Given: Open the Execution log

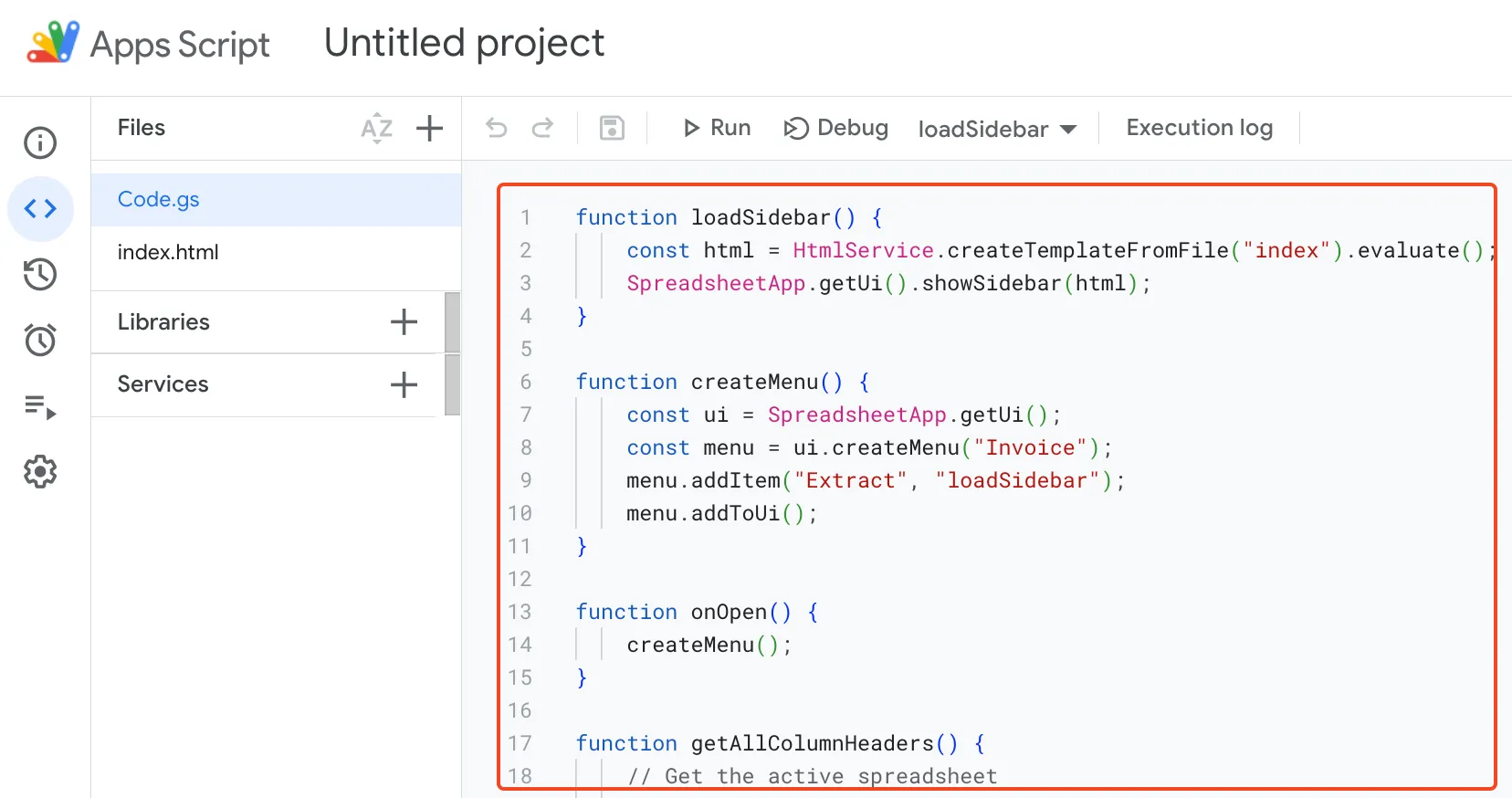Looking at the screenshot, I should [x=1199, y=128].
